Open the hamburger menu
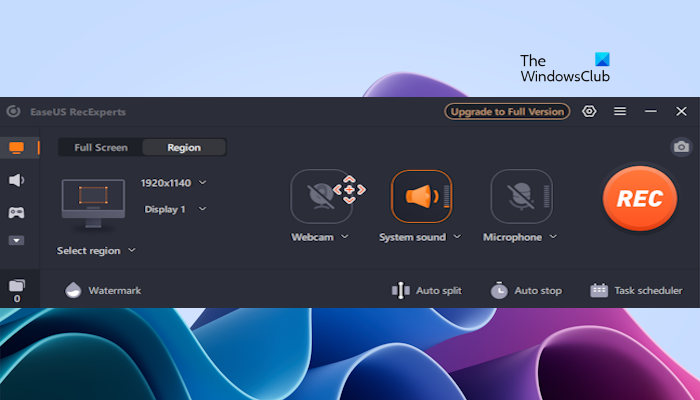Screen dimensions: 700x400 click(x=620, y=111)
